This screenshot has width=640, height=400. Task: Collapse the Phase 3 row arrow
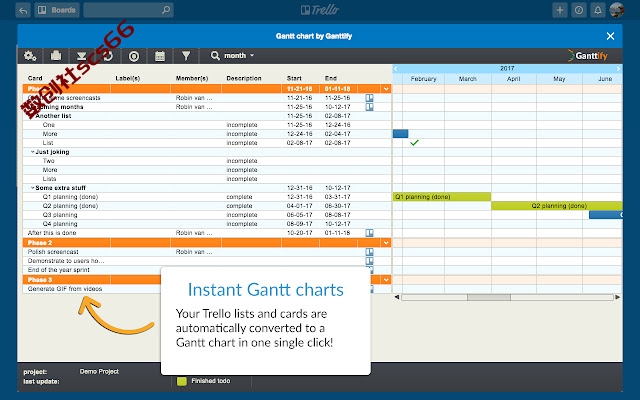click(x=386, y=280)
